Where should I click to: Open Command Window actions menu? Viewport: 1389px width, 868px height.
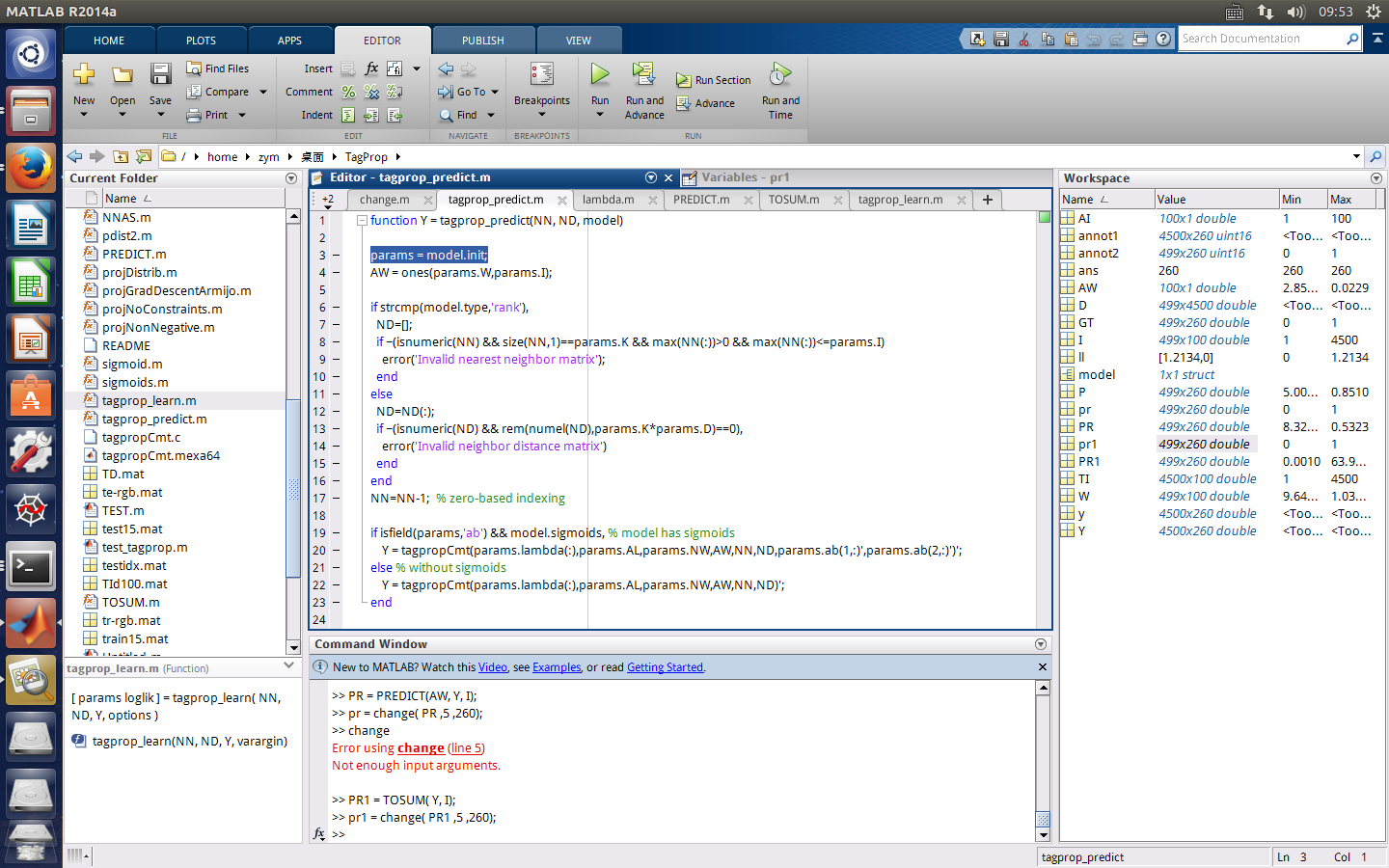click(x=1041, y=644)
